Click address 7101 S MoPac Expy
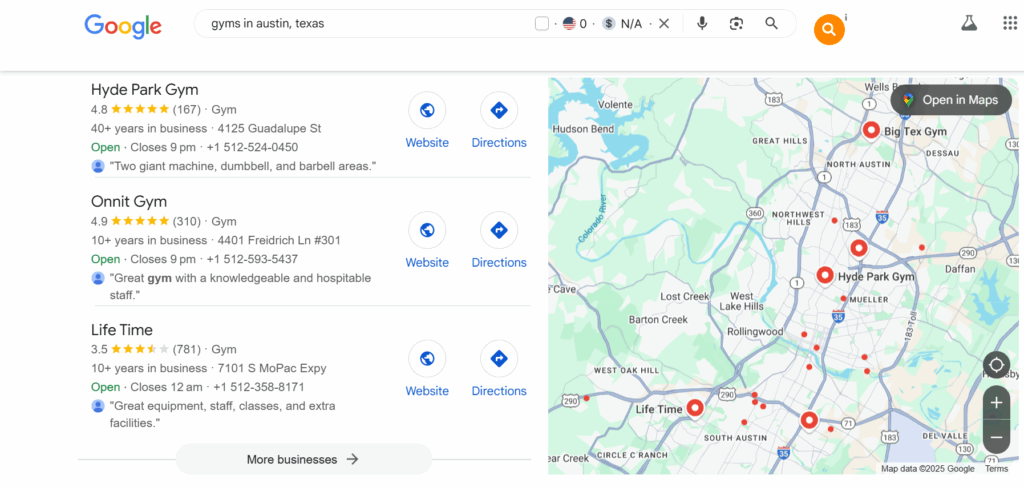 coord(272,368)
